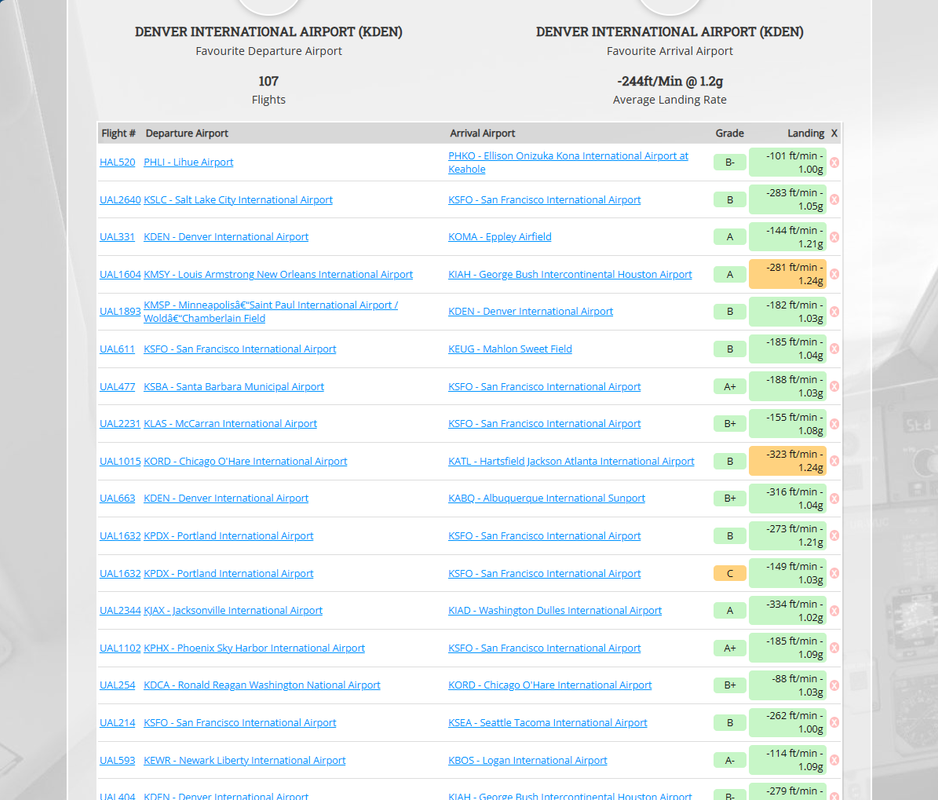Open flight UAL2231 link
938x800 pixels.
120,424
